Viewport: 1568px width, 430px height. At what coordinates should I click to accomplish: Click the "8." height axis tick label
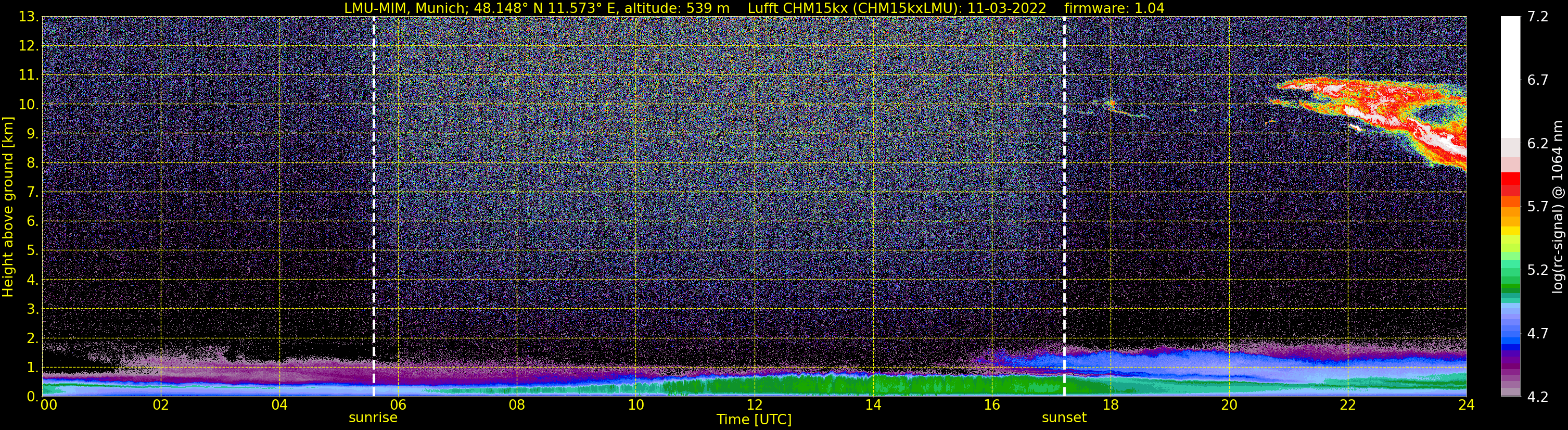(x=32, y=163)
